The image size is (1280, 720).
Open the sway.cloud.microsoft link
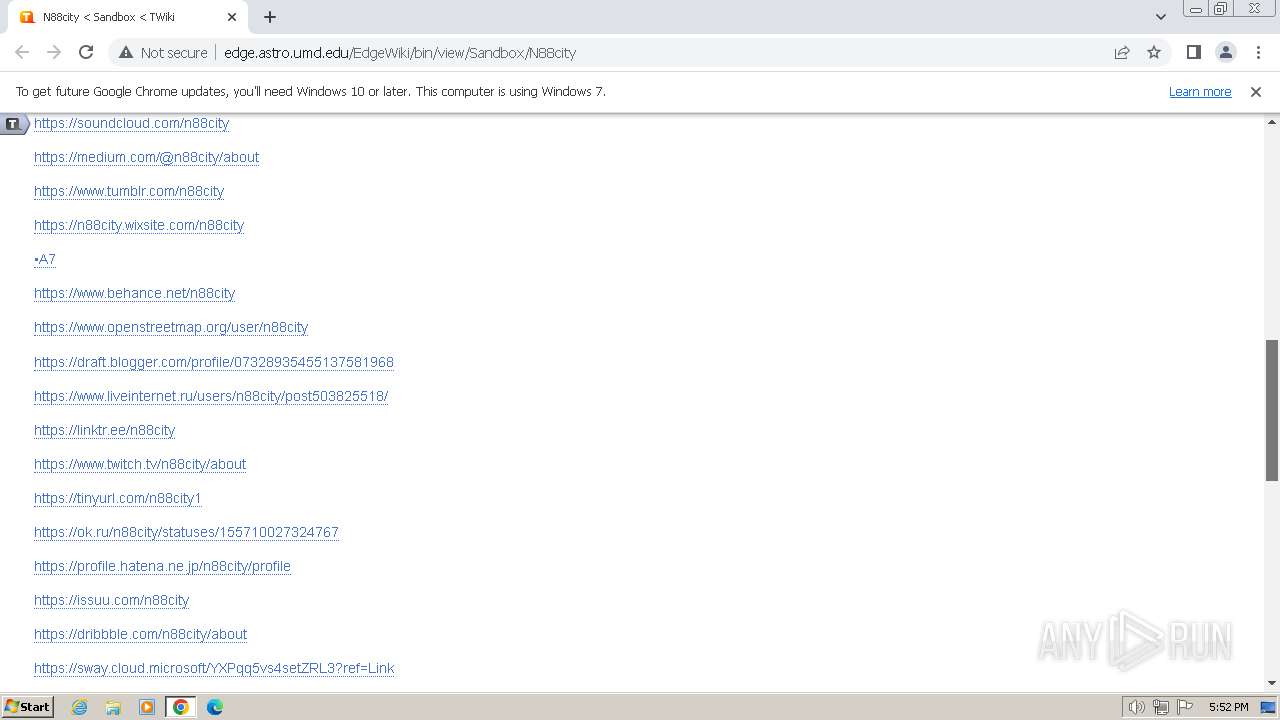(x=214, y=668)
